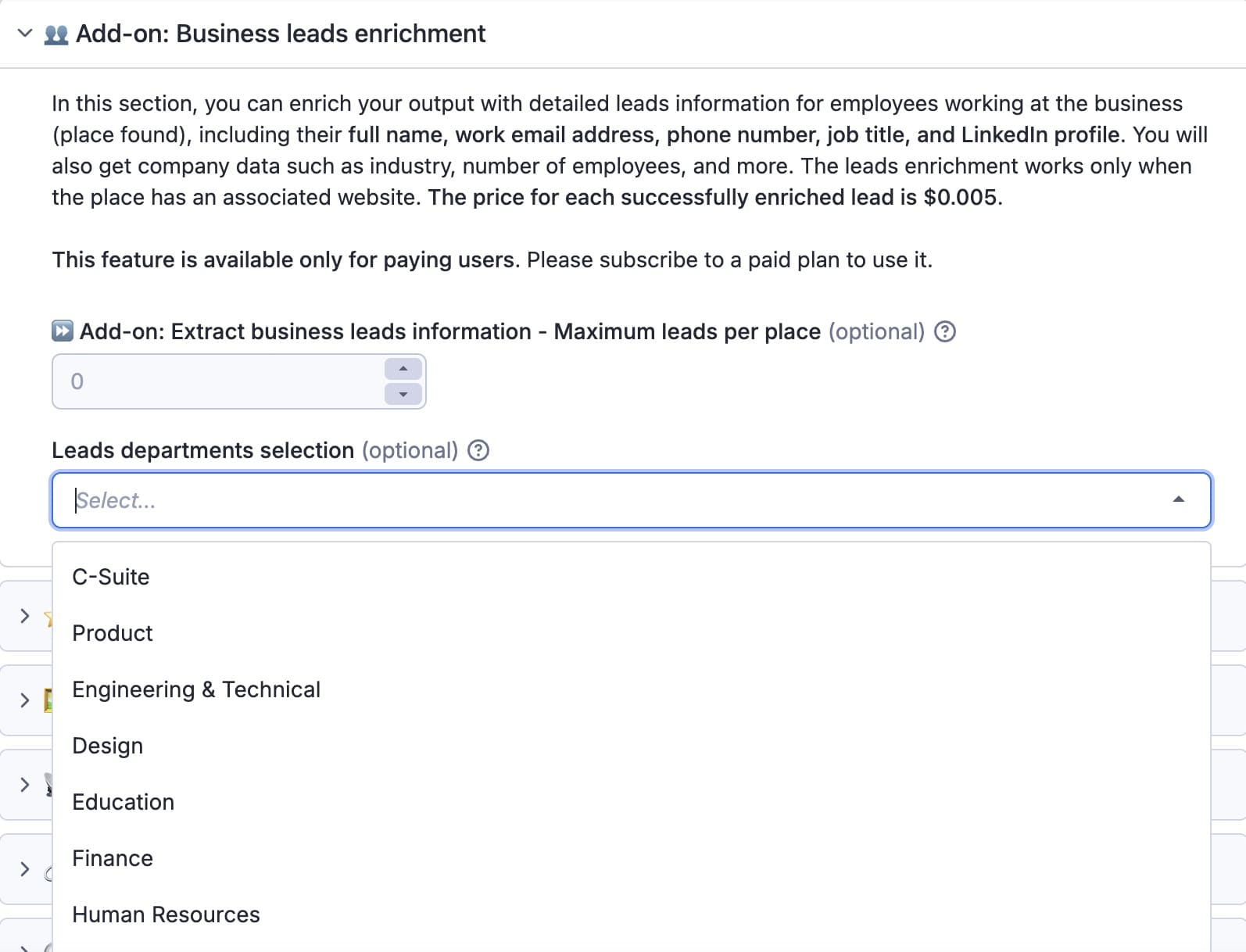
Task: Click the picture icon on the second collapsed section
Action: [49, 700]
